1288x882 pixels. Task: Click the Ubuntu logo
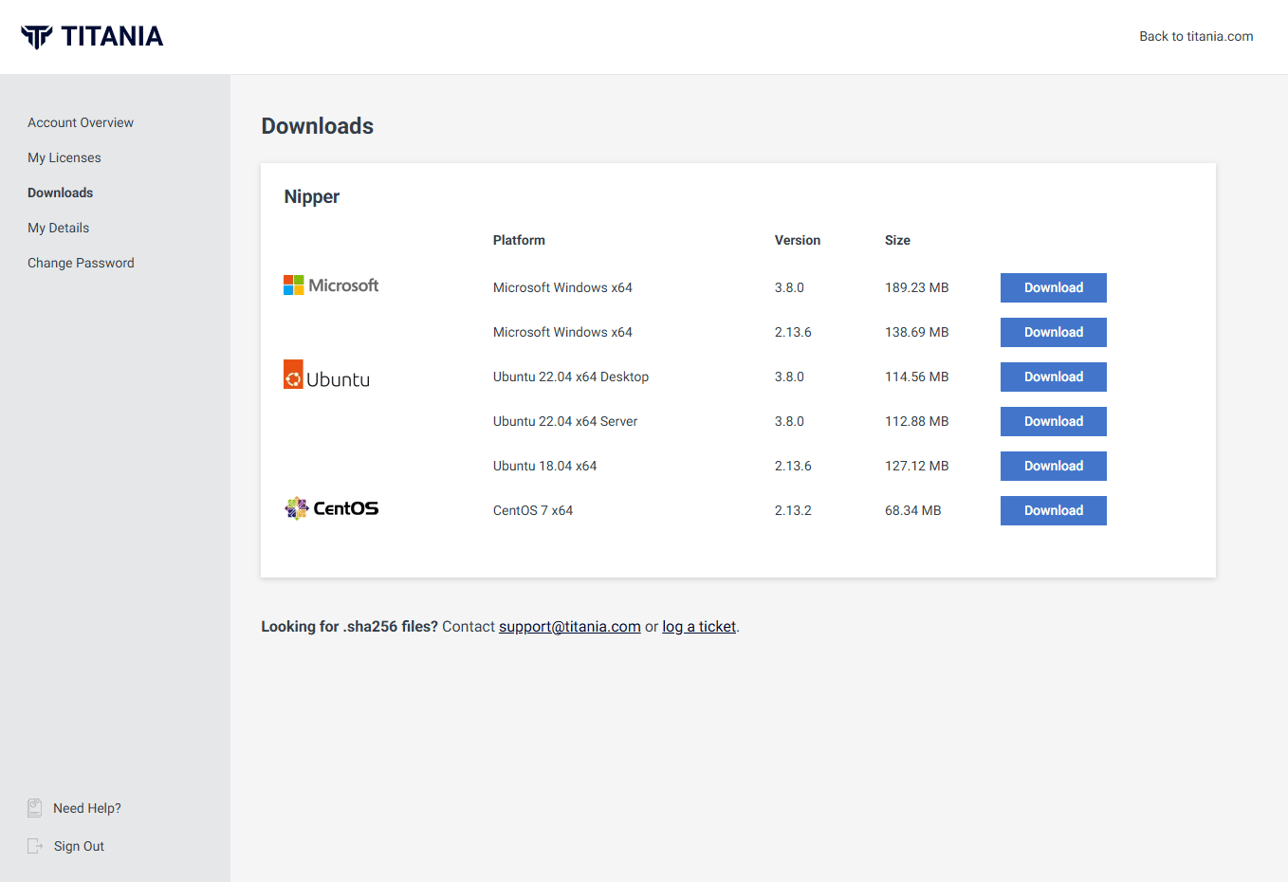tap(327, 375)
